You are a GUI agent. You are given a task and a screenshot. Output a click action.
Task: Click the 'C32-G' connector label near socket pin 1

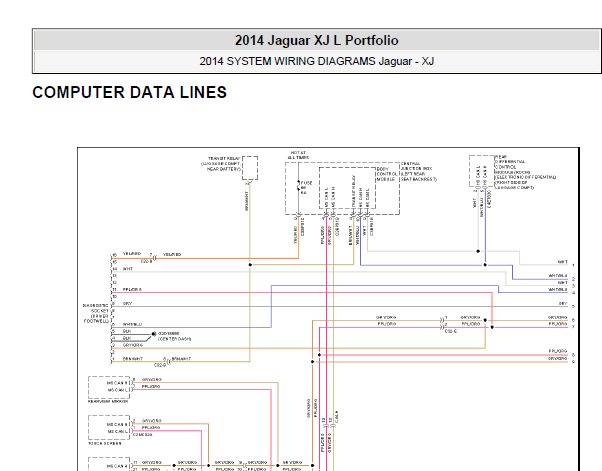[x=160, y=365]
